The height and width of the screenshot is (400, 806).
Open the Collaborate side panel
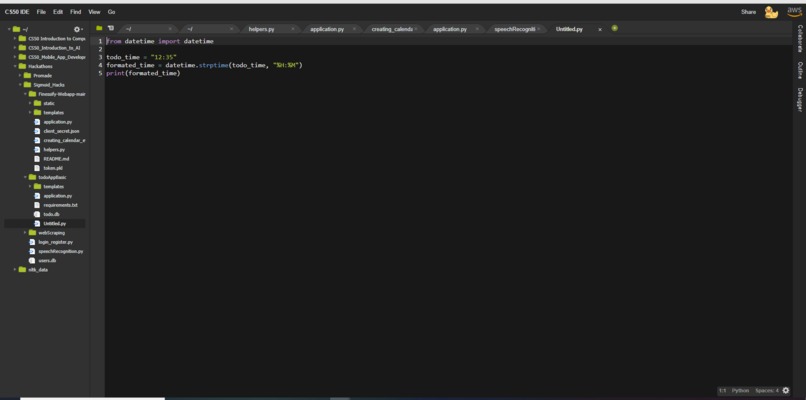[x=800, y=39]
